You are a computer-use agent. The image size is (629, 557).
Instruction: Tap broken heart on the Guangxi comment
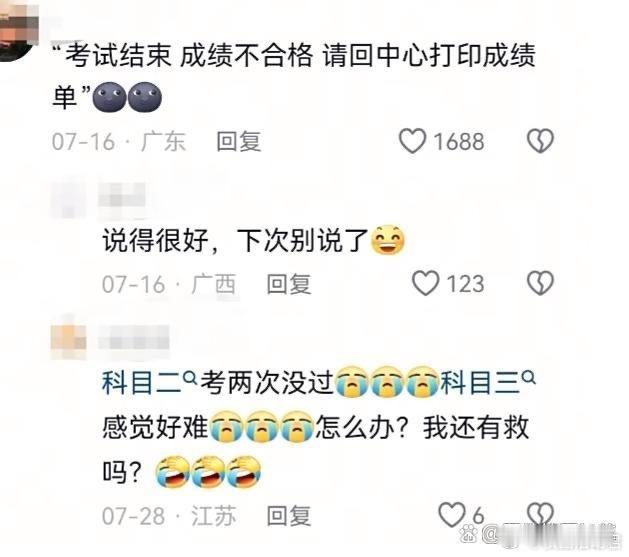540,283
